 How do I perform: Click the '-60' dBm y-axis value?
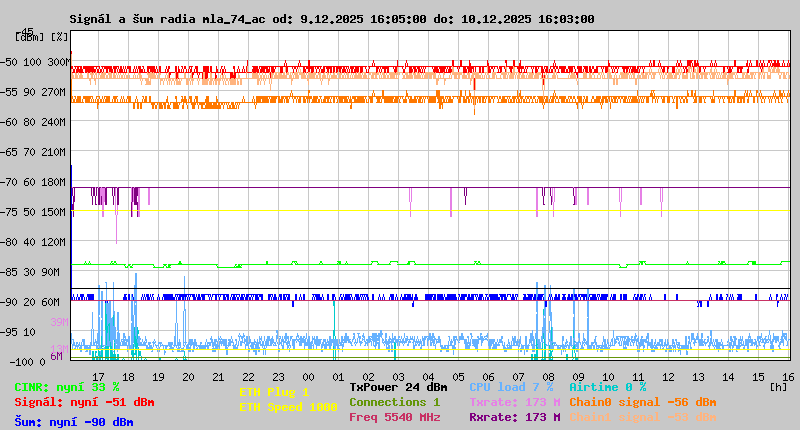pos(8,122)
